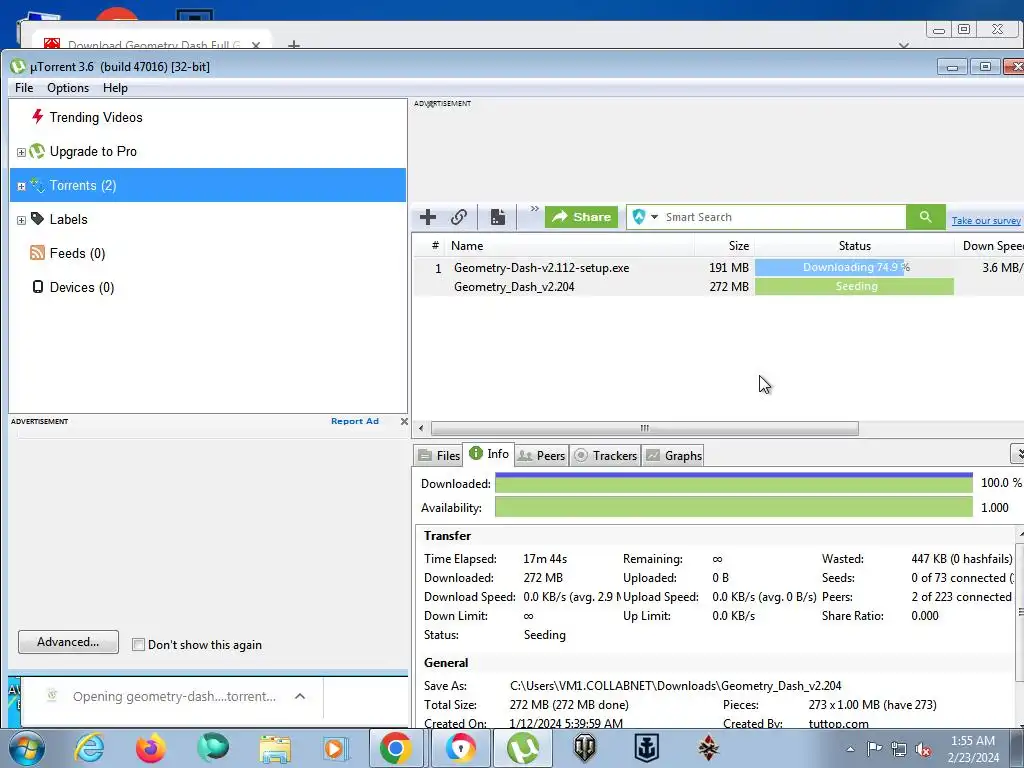The width and height of the screenshot is (1024, 768).
Task: Close the Download Geometry Dash browser tab
Action: 256,45
